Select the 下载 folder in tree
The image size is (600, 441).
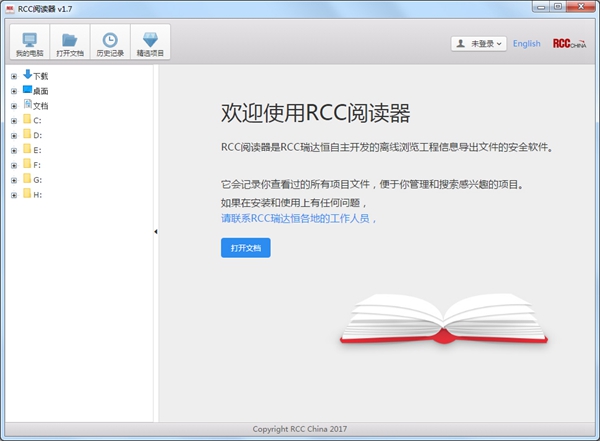click(x=40, y=75)
